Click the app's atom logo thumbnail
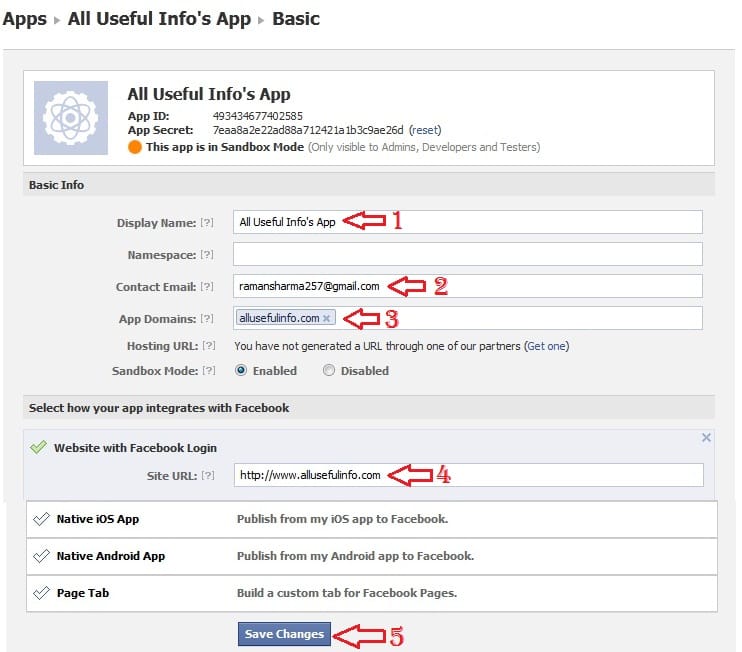Viewport: 742px width, 652px height. coord(71,118)
